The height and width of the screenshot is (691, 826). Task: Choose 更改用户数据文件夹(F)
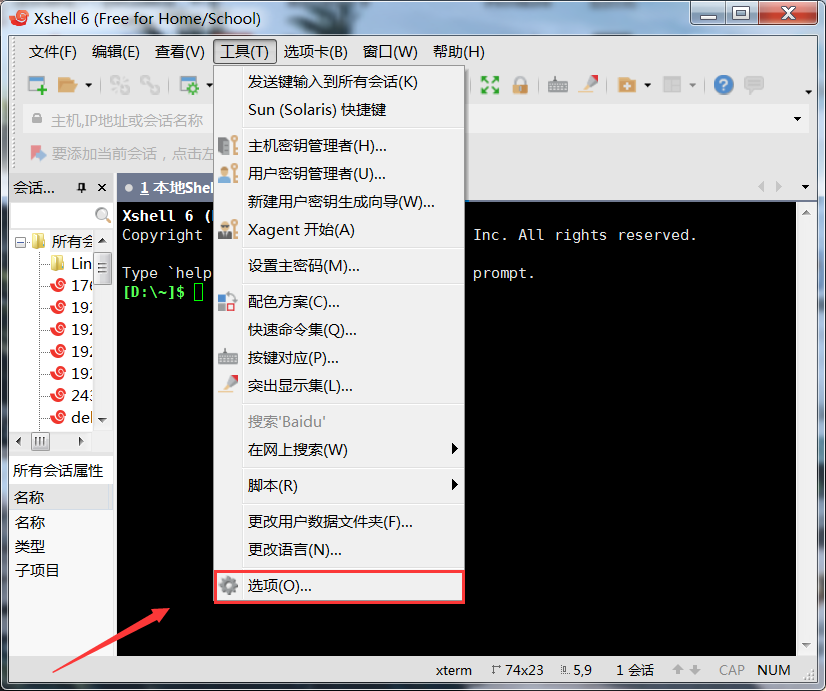339,522
